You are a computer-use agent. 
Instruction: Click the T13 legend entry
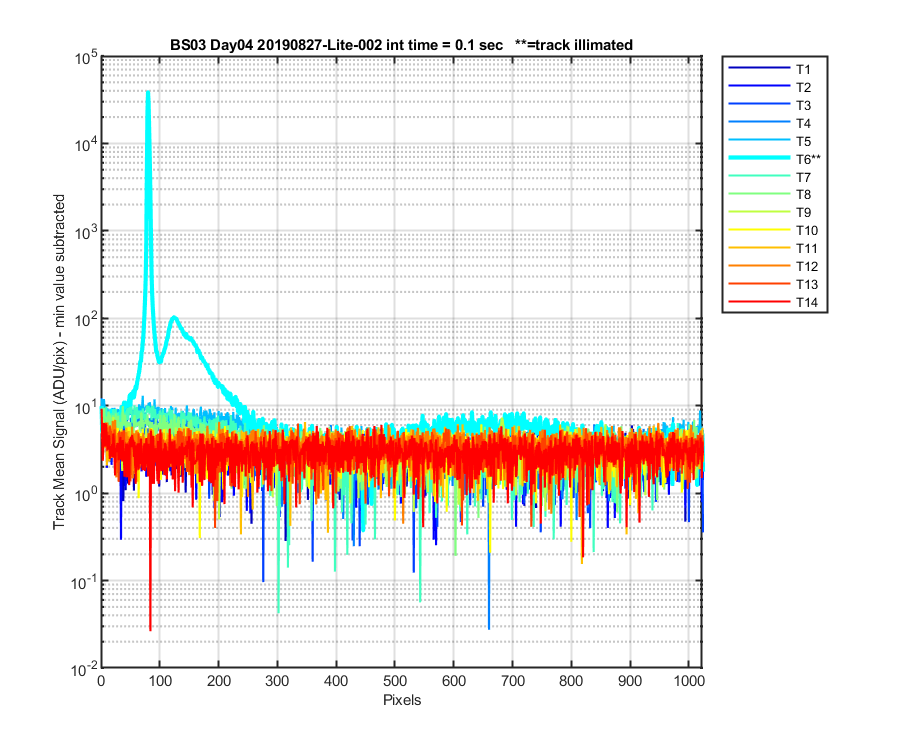click(x=773, y=284)
